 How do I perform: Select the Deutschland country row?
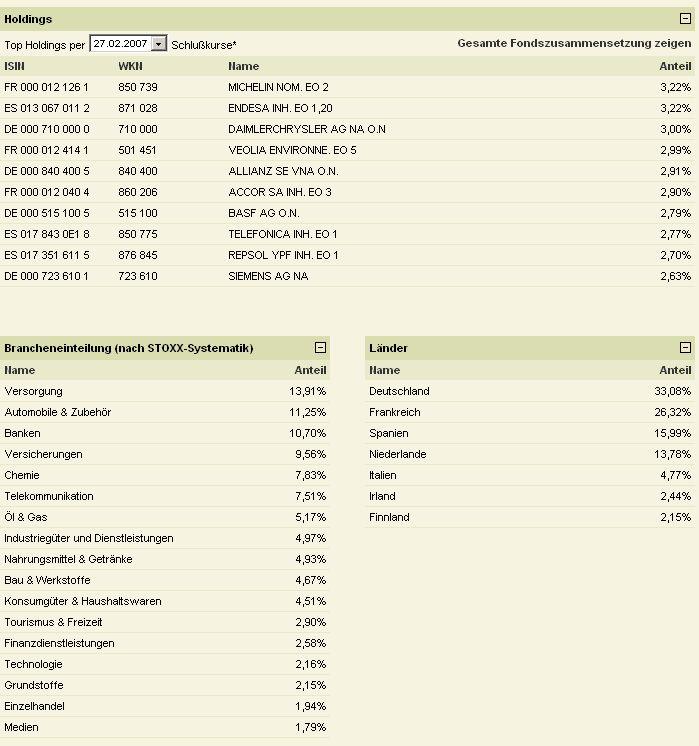[399, 391]
